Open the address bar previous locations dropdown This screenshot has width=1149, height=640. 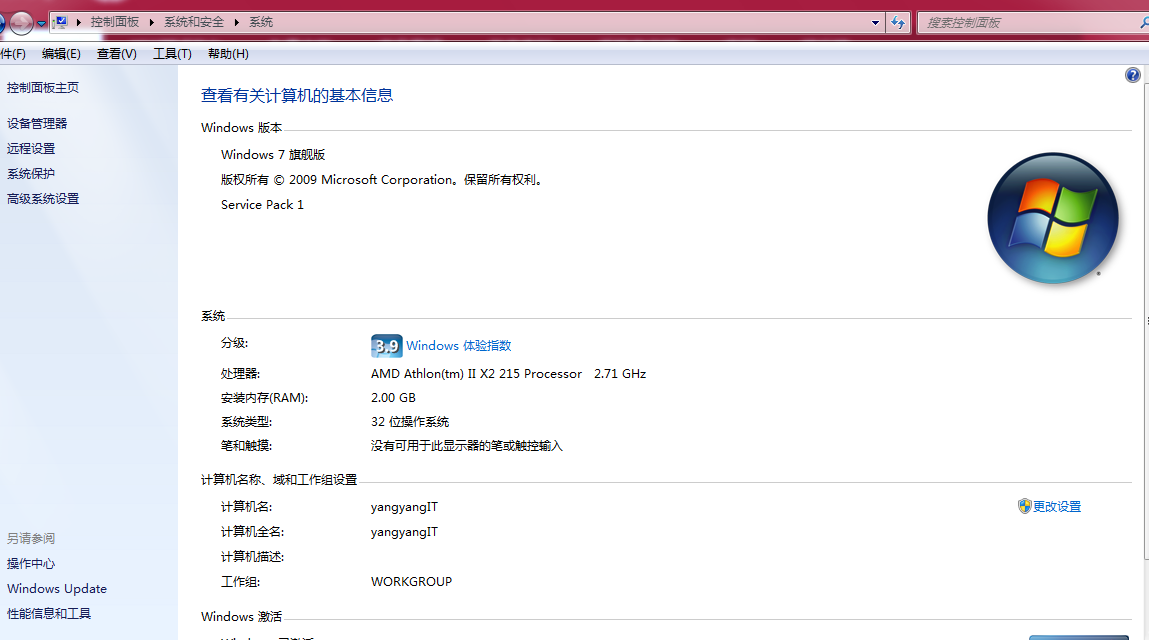[875, 23]
